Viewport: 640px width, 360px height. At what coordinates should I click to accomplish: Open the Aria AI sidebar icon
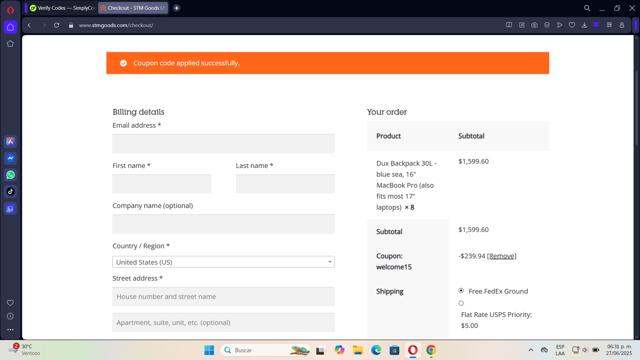(10, 141)
